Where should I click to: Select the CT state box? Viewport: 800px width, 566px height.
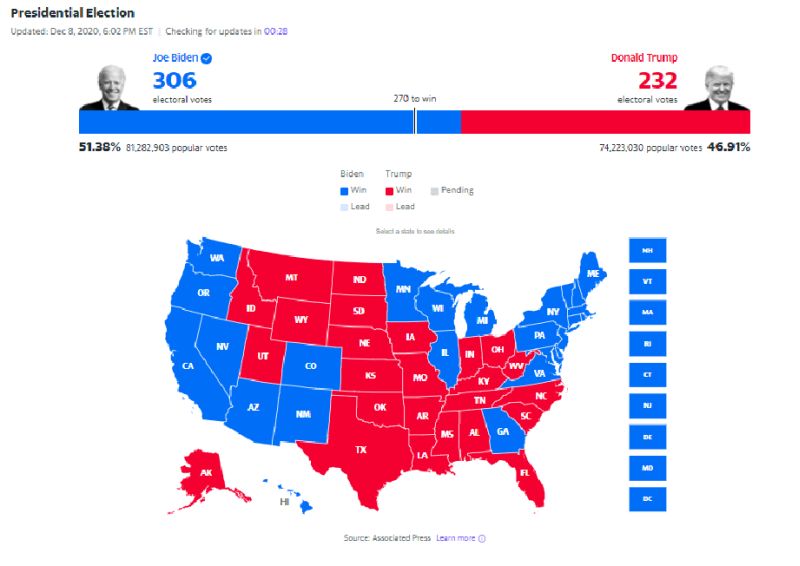click(647, 375)
